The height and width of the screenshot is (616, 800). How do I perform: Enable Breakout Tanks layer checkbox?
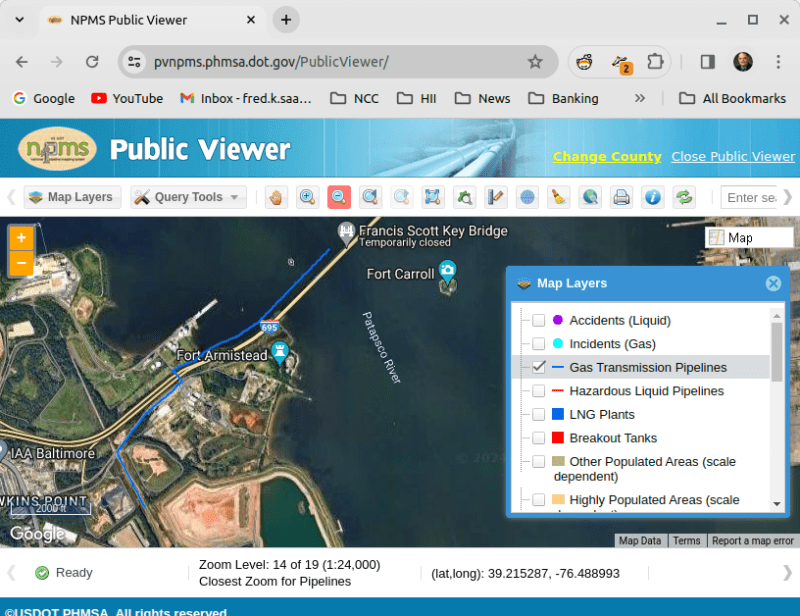[538, 438]
